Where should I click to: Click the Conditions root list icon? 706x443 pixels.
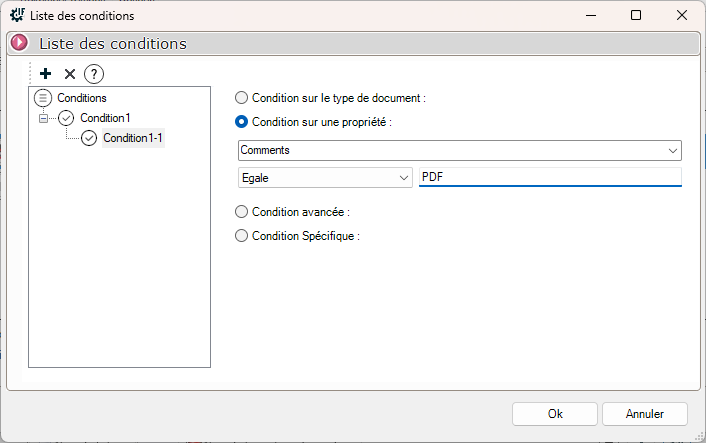[x=44, y=98]
